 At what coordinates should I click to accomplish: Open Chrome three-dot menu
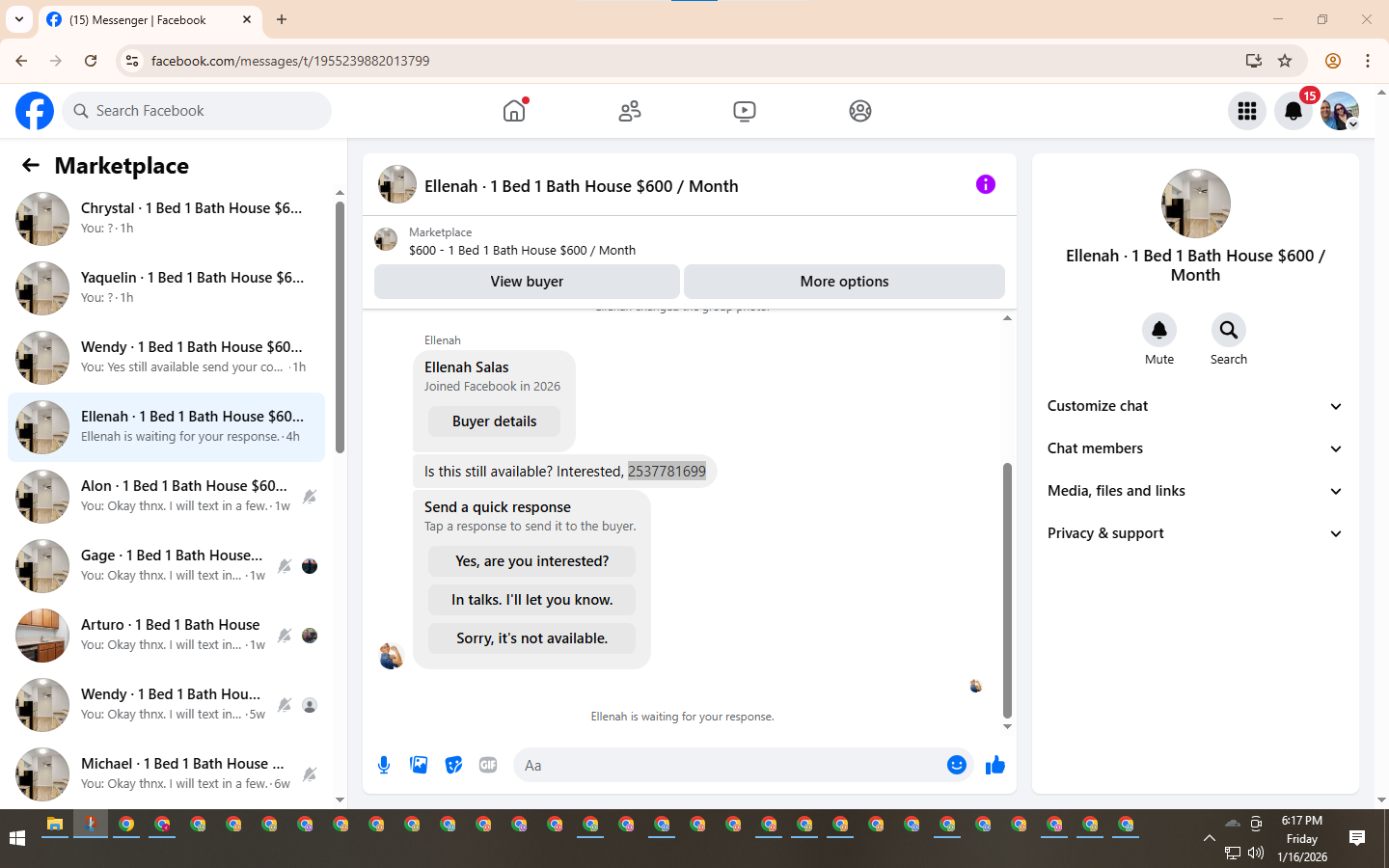[x=1368, y=61]
